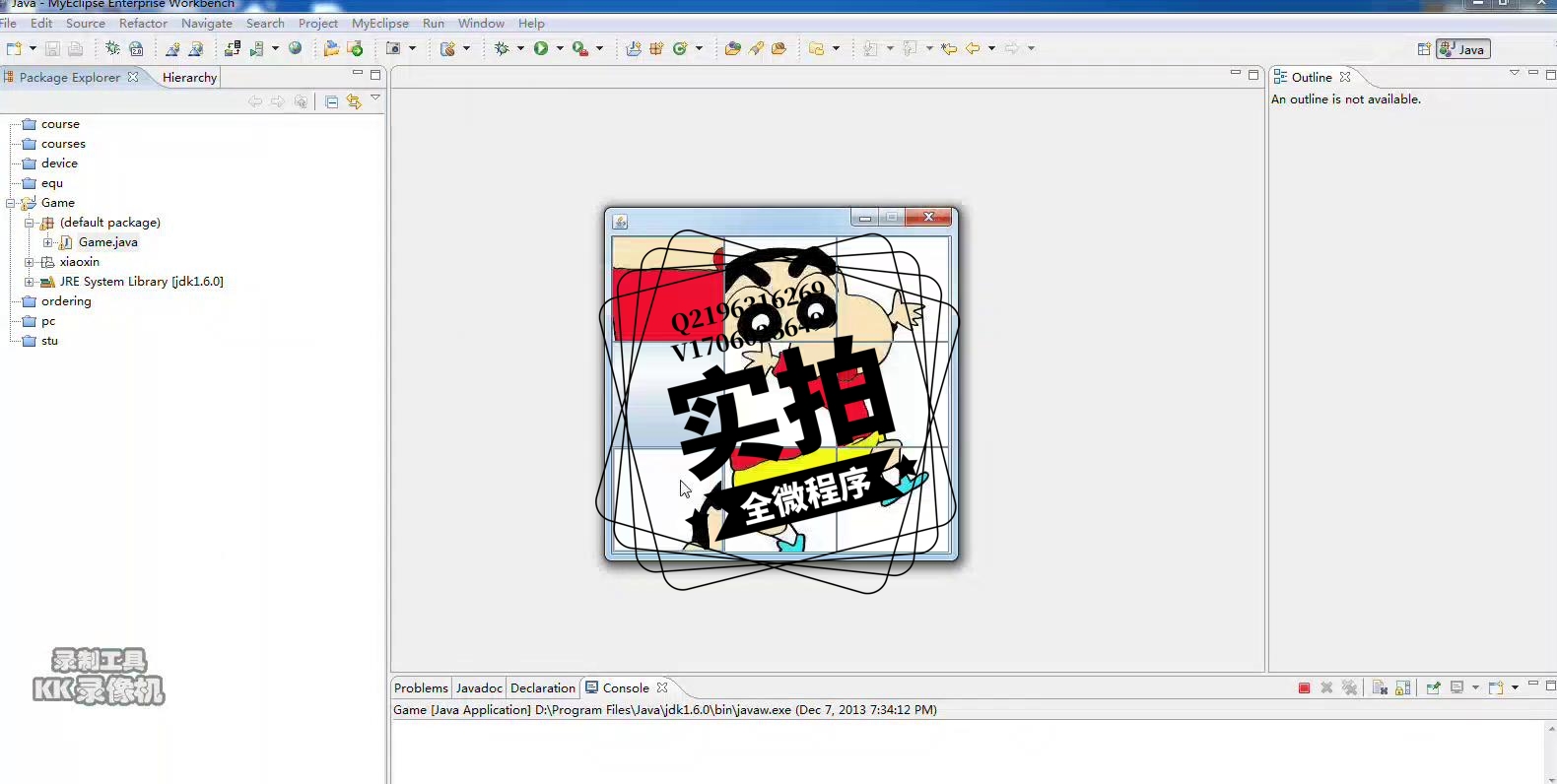The width and height of the screenshot is (1557, 784).
Task: Select the courses project
Action: pyautogui.click(x=63, y=144)
